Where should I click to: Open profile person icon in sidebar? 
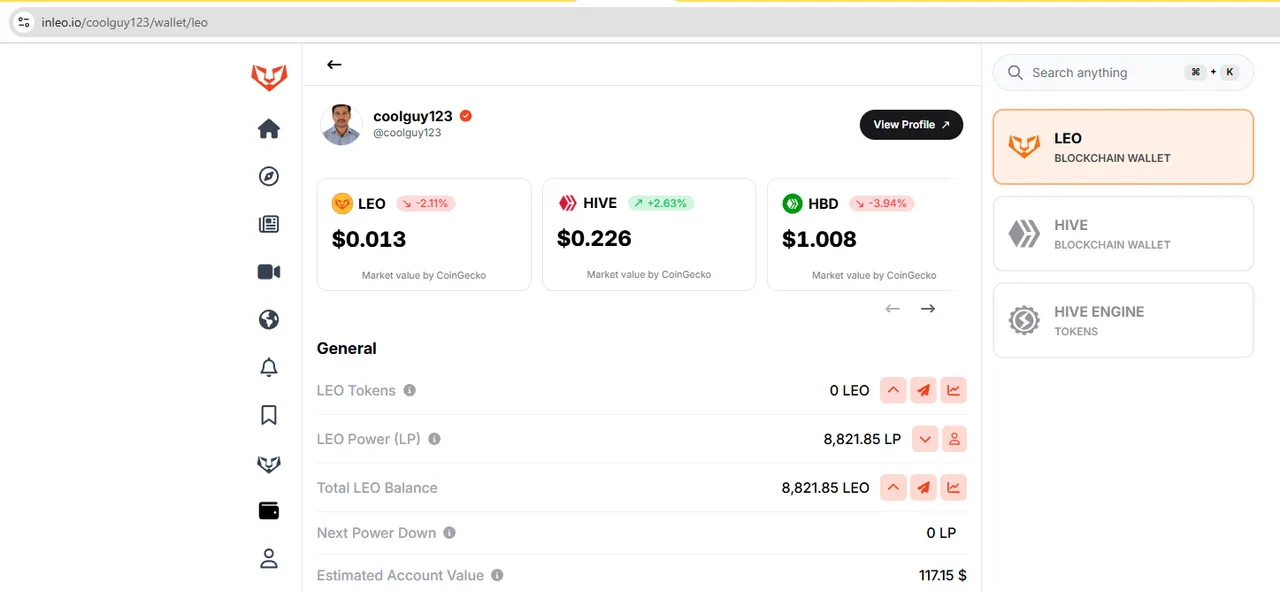(x=269, y=558)
